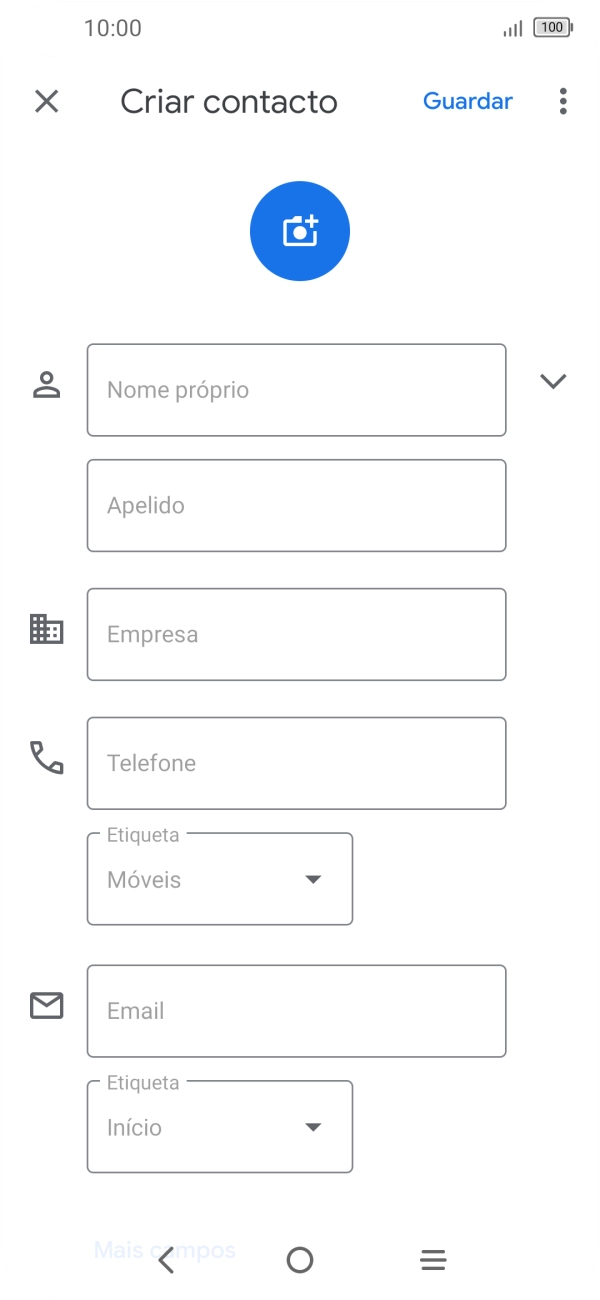
Task: Click the envelope icon next to Email
Action: click(x=46, y=1007)
